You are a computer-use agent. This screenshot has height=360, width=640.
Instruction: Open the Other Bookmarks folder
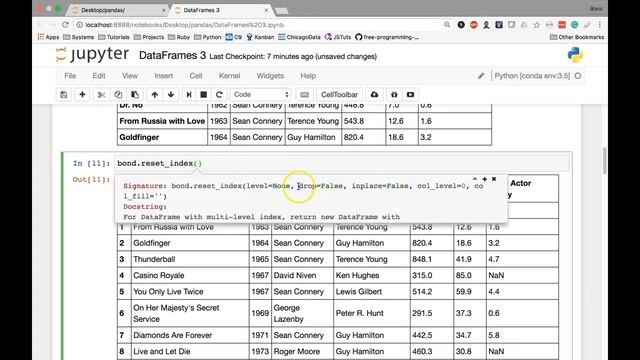[577, 37]
